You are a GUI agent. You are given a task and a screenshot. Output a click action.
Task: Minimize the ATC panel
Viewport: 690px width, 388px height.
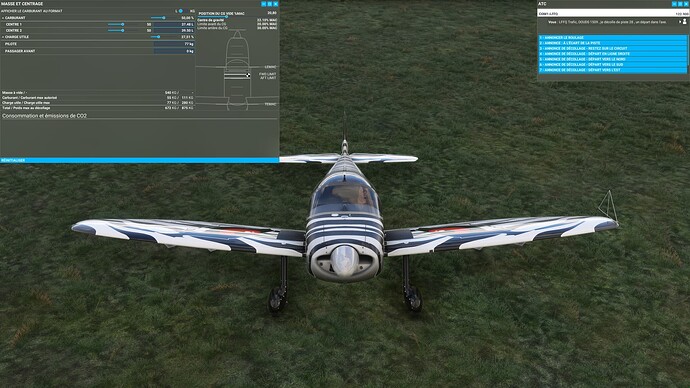click(674, 4)
